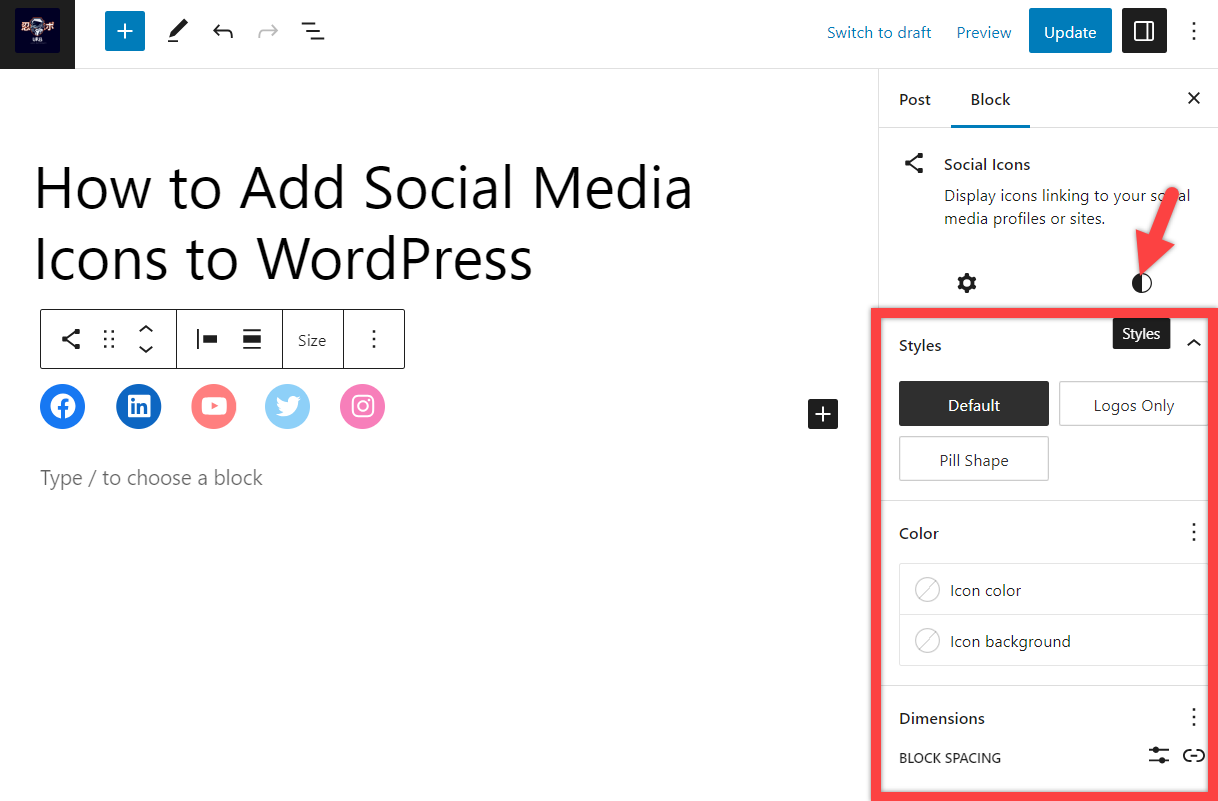
Task: Select the parent Social Icons toolbar button
Action: [70, 339]
